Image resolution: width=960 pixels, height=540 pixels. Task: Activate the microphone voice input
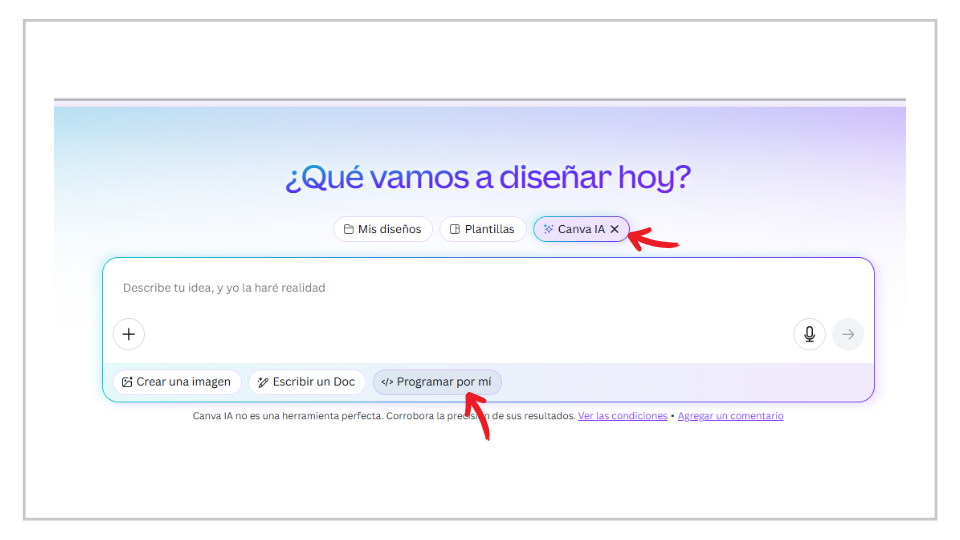(809, 334)
